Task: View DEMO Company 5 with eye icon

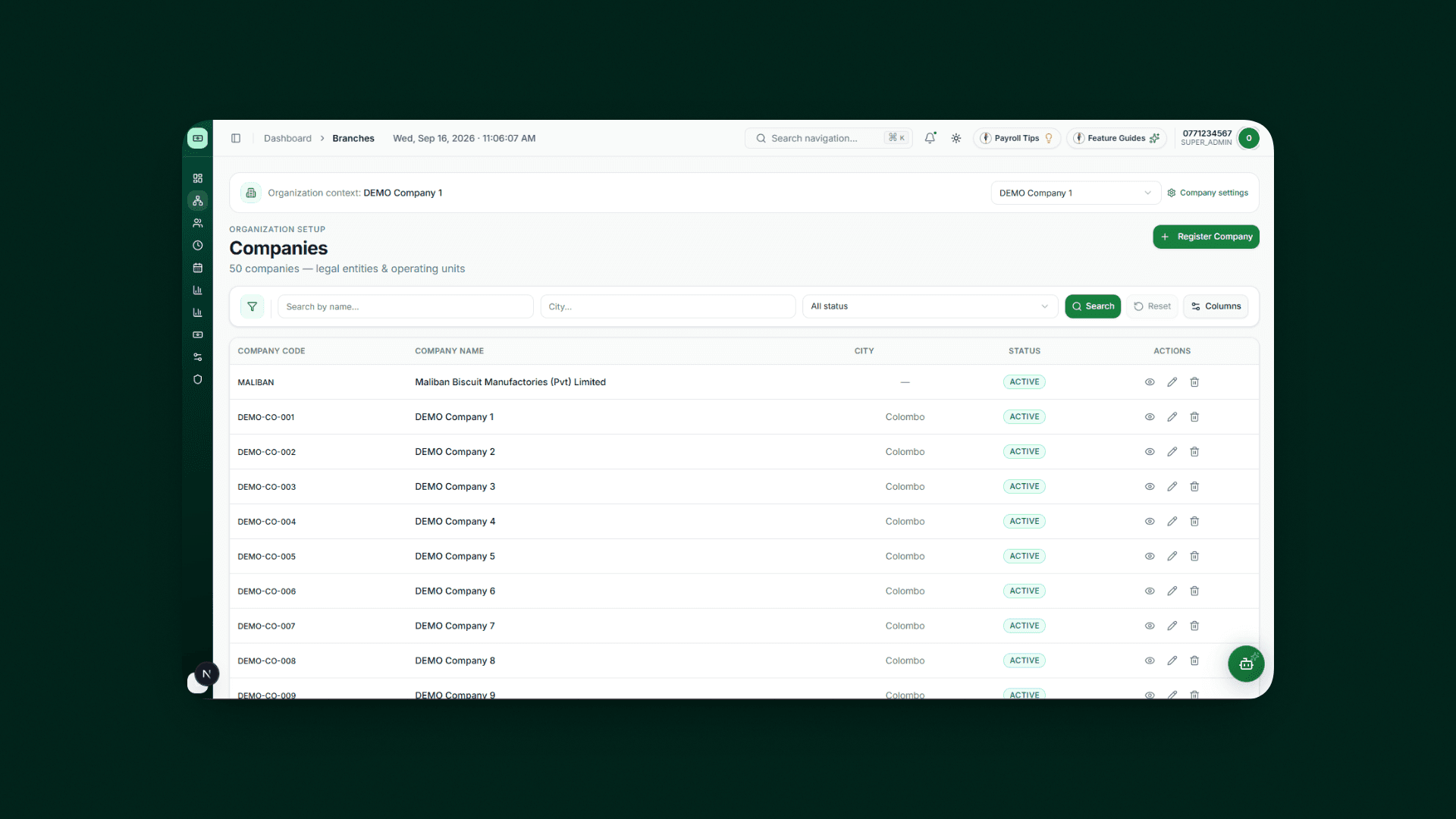Action: [x=1150, y=557]
